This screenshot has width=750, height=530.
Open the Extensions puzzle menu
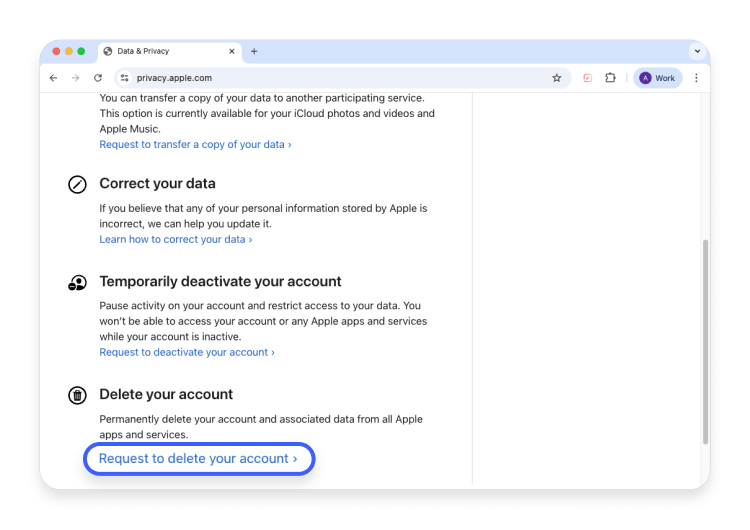[x=610, y=78]
